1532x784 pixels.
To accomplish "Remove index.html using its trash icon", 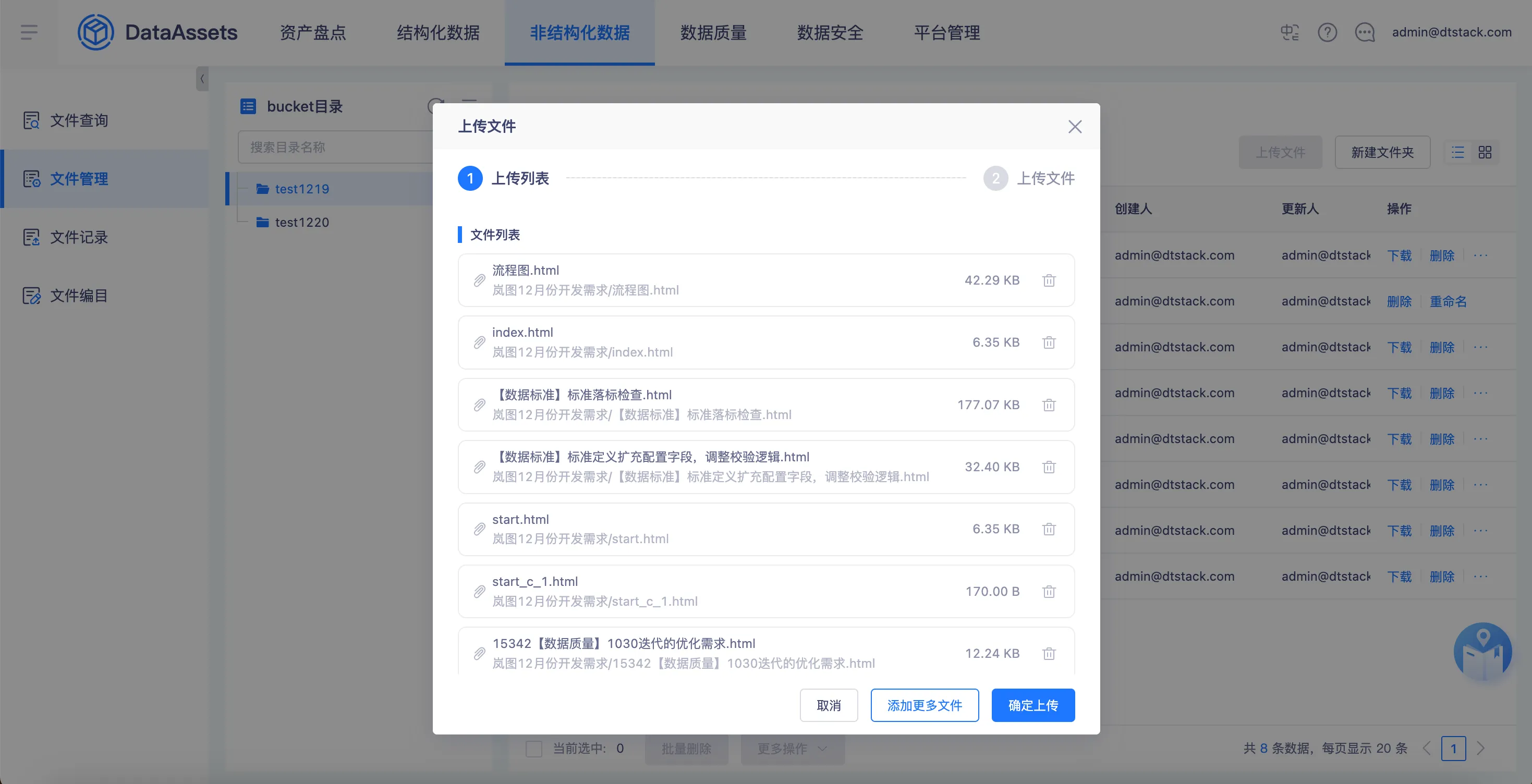I will (1049, 342).
